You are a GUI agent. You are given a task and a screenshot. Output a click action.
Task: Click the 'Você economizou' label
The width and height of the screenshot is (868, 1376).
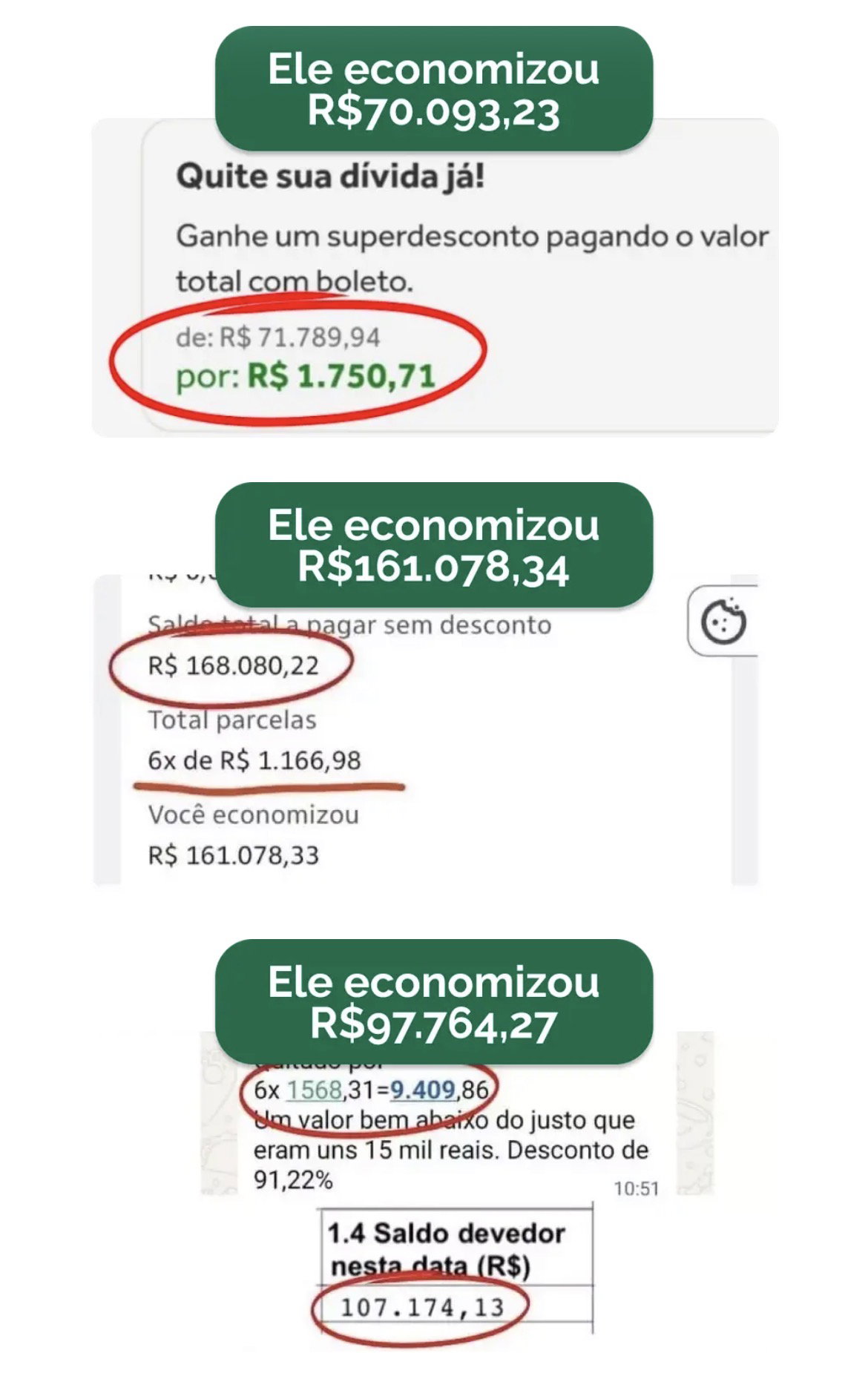(254, 814)
